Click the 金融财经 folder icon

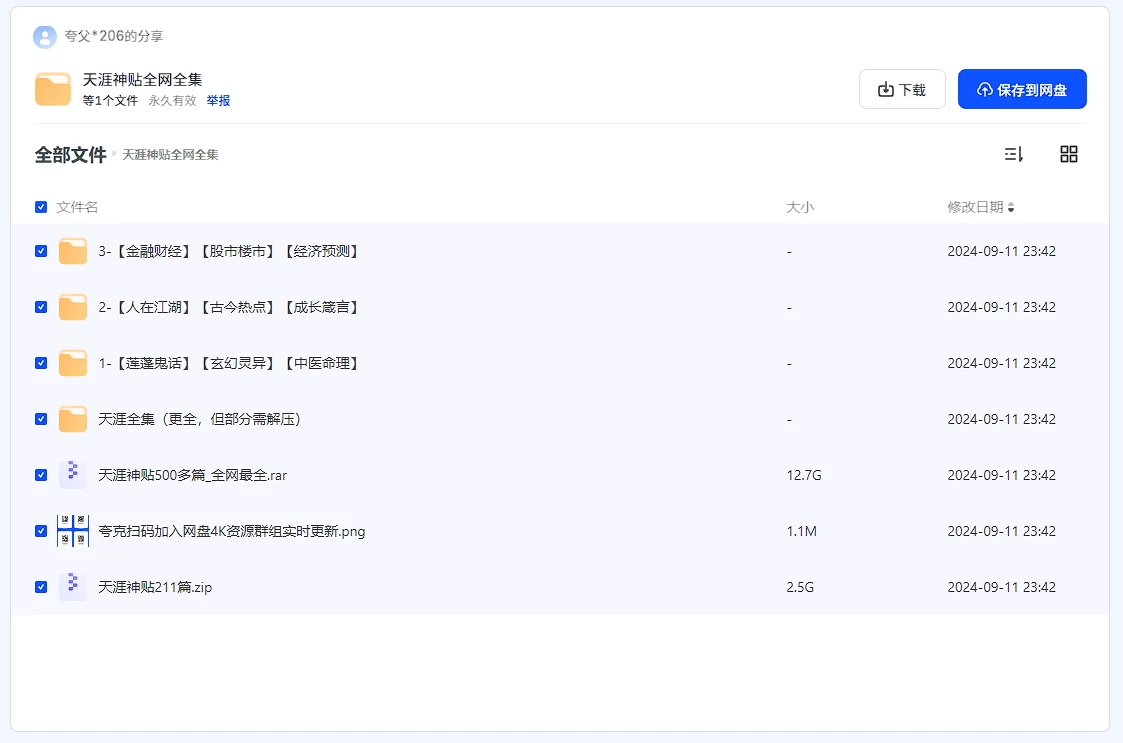pos(73,251)
